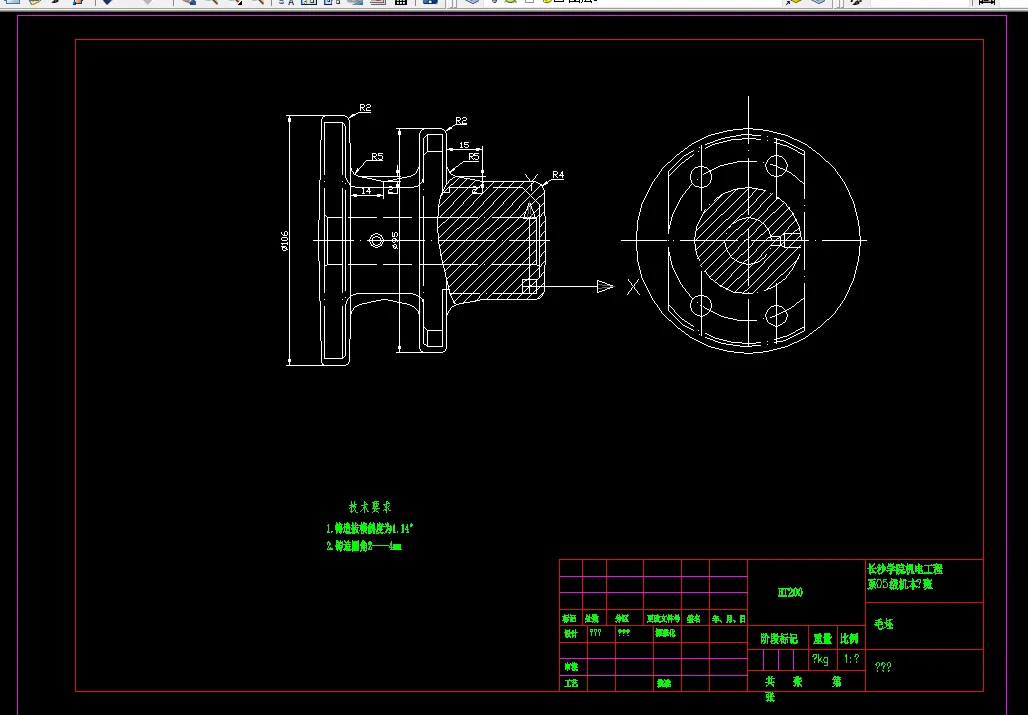Select the 工艺 row label
Viewport: 1028px width, 715px height.
[571, 683]
